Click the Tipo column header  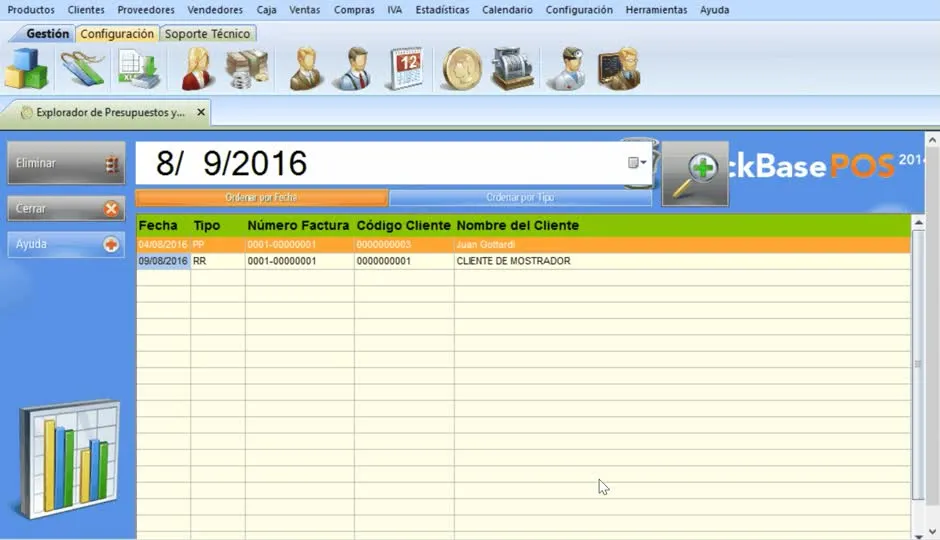coord(207,225)
